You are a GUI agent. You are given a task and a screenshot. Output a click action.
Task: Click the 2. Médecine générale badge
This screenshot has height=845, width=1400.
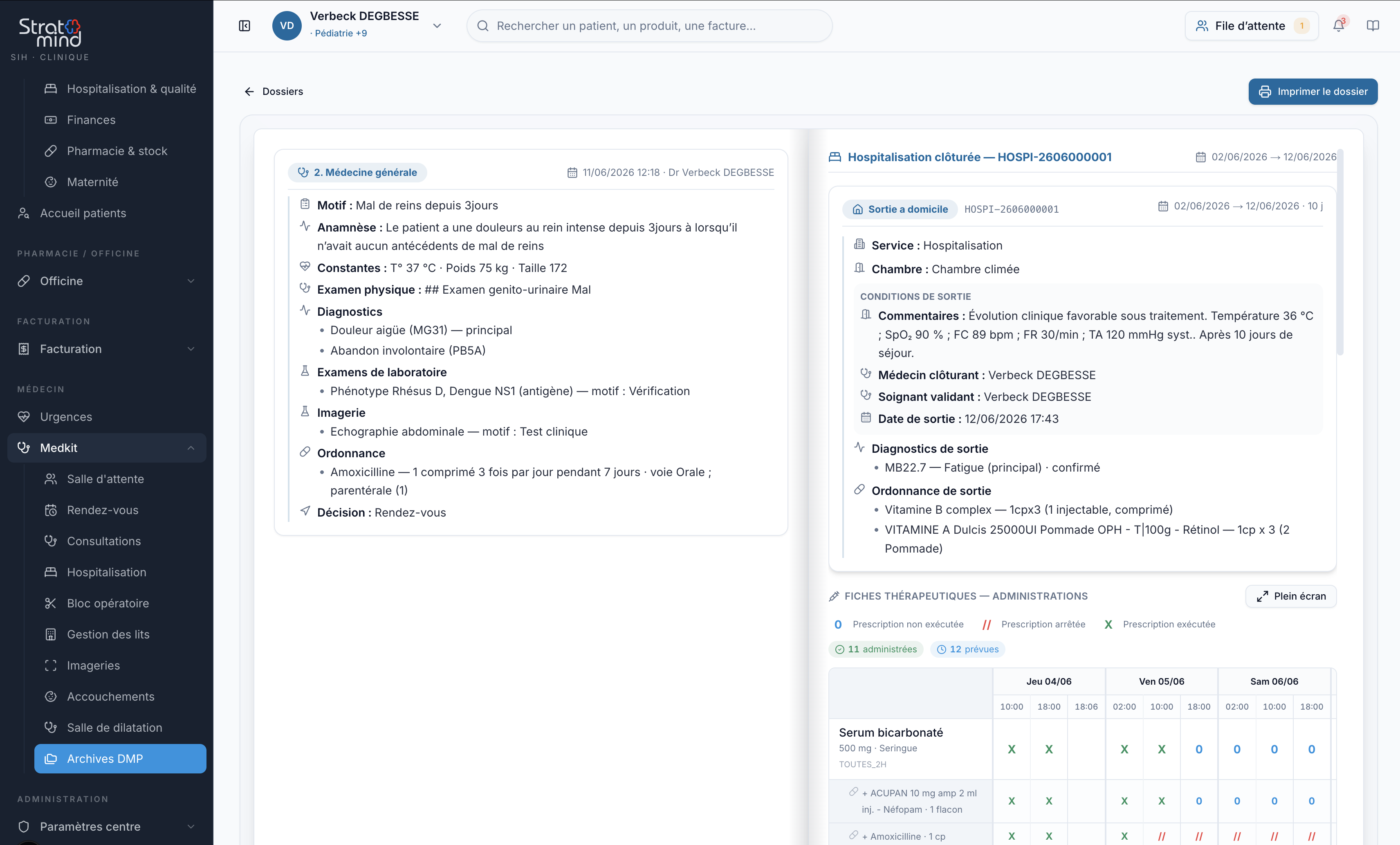pos(357,172)
